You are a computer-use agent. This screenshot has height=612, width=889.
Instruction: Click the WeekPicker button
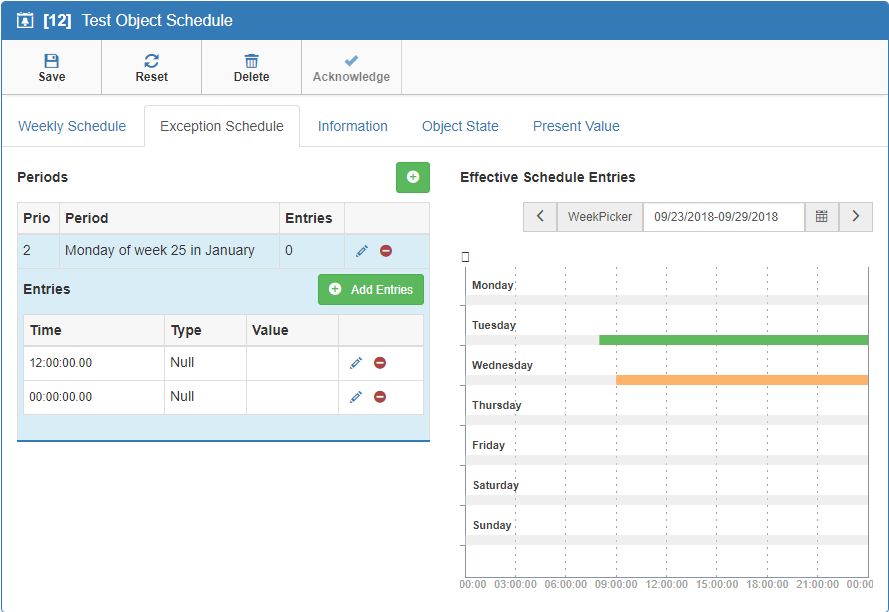(x=599, y=216)
